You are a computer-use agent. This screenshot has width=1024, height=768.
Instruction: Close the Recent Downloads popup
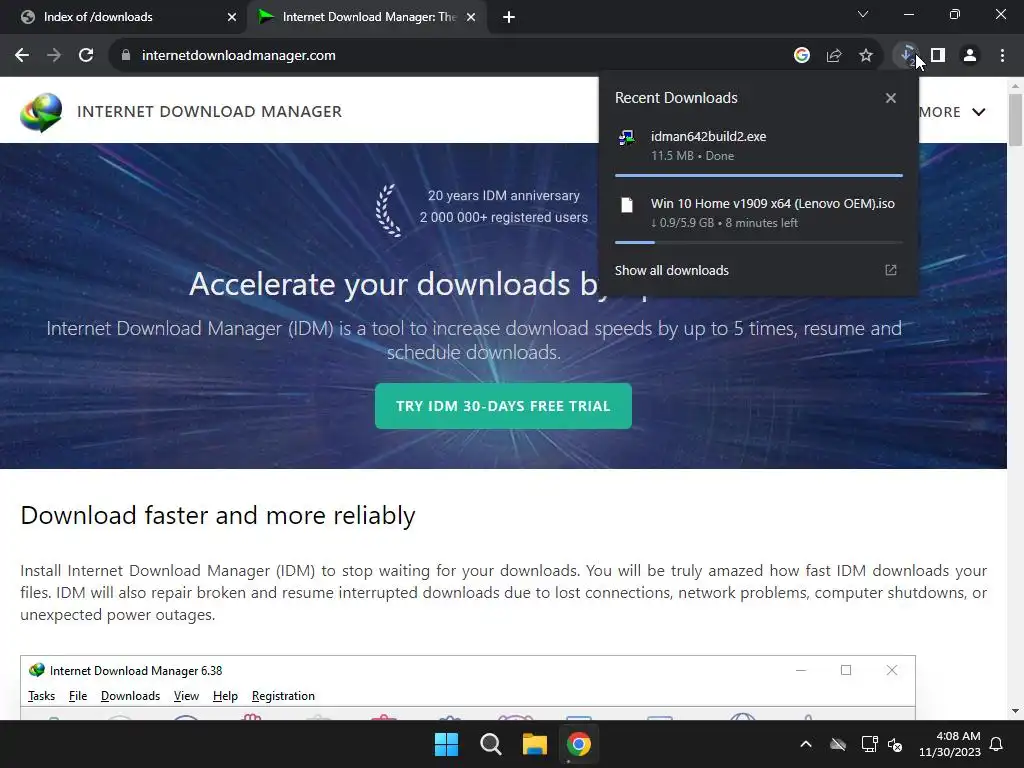click(x=890, y=98)
